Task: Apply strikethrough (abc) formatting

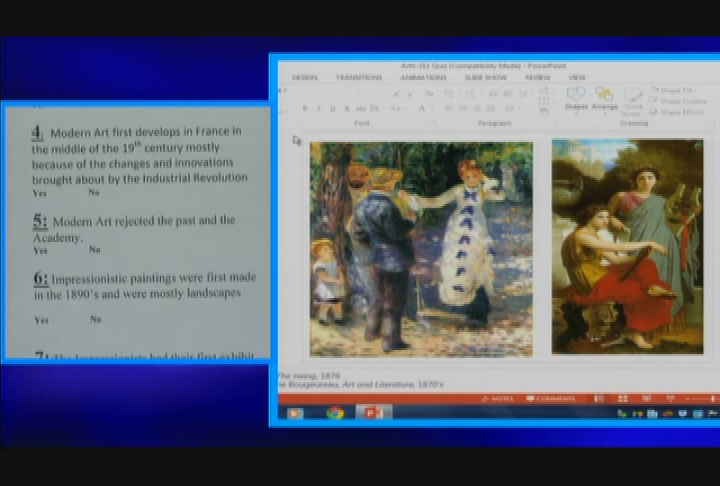Action: pos(360,108)
